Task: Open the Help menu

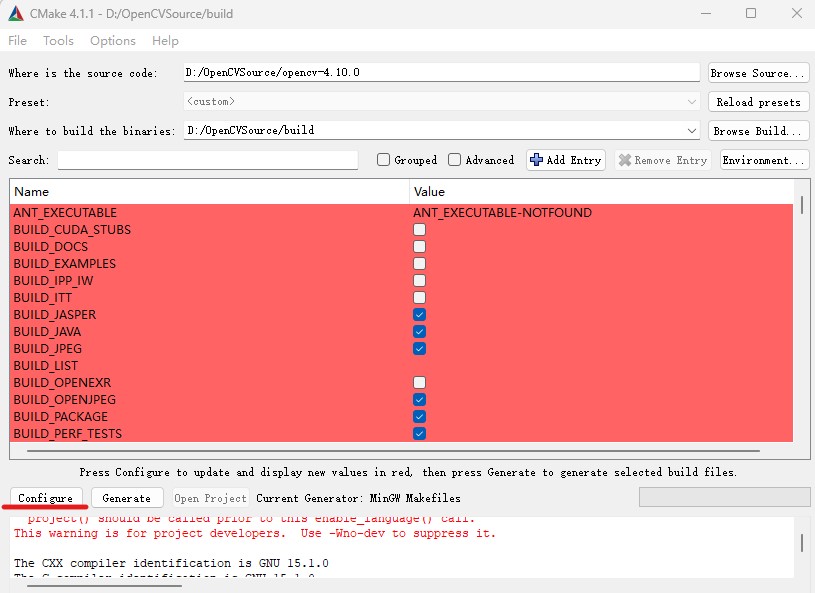Action: [165, 41]
